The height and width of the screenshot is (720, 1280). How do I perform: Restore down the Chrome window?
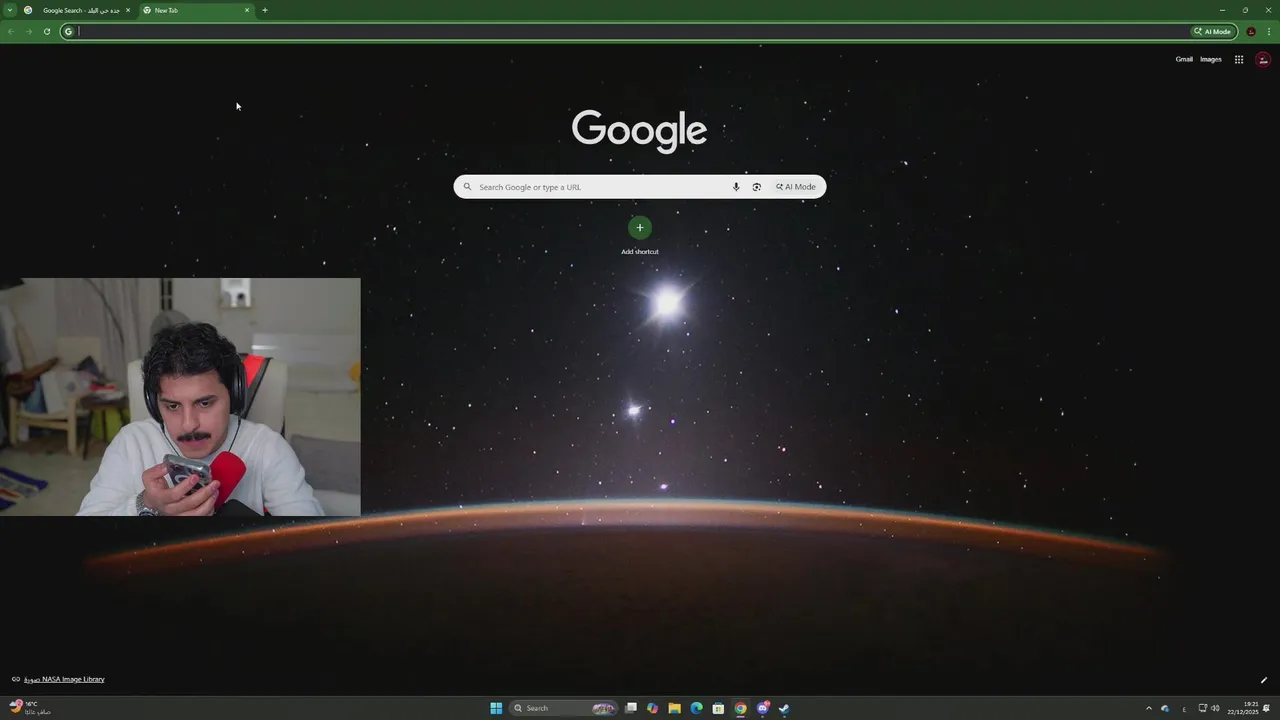[1245, 10]
